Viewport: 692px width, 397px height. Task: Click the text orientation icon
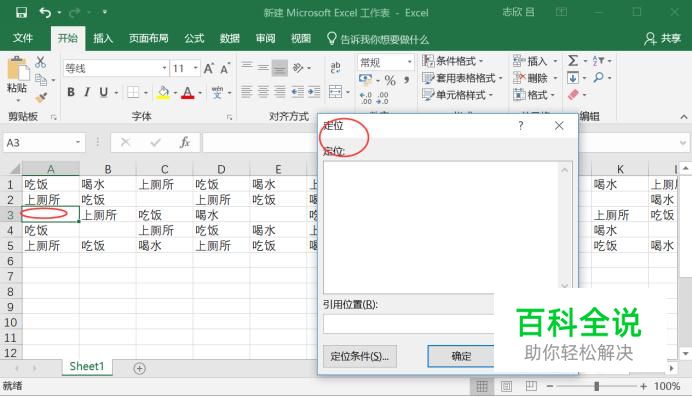[x=298, y=67]
